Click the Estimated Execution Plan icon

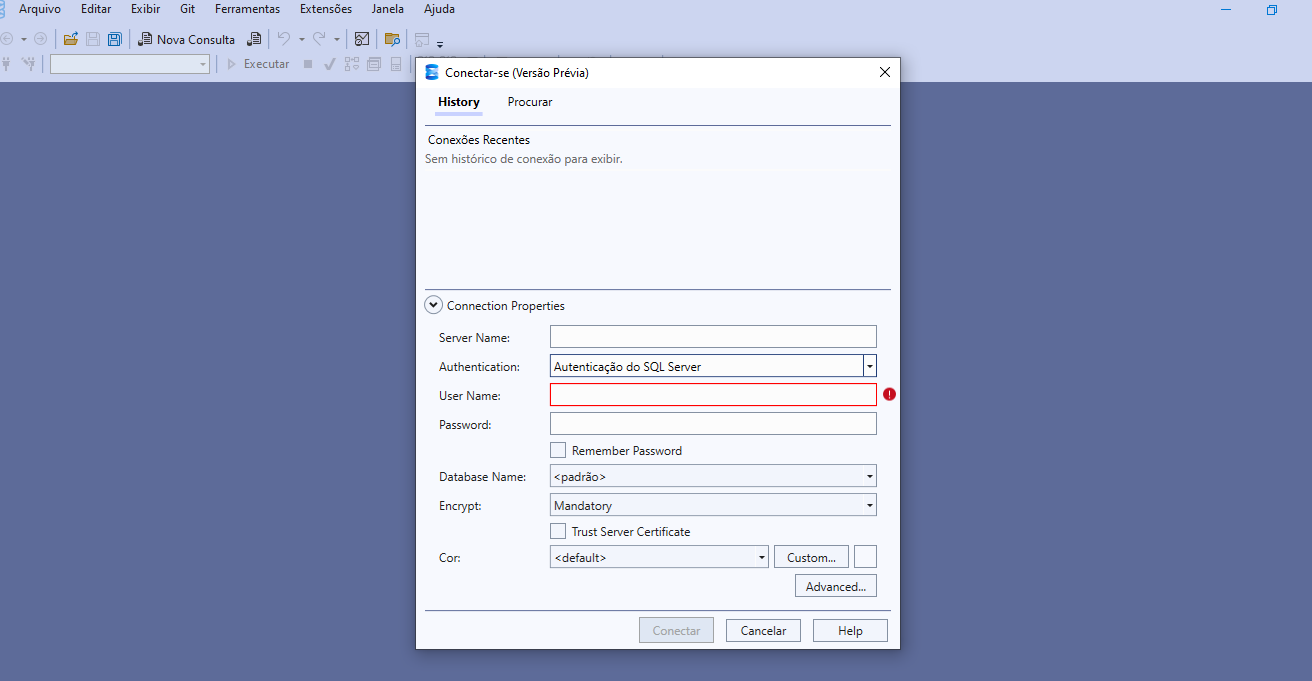(352, 64)
